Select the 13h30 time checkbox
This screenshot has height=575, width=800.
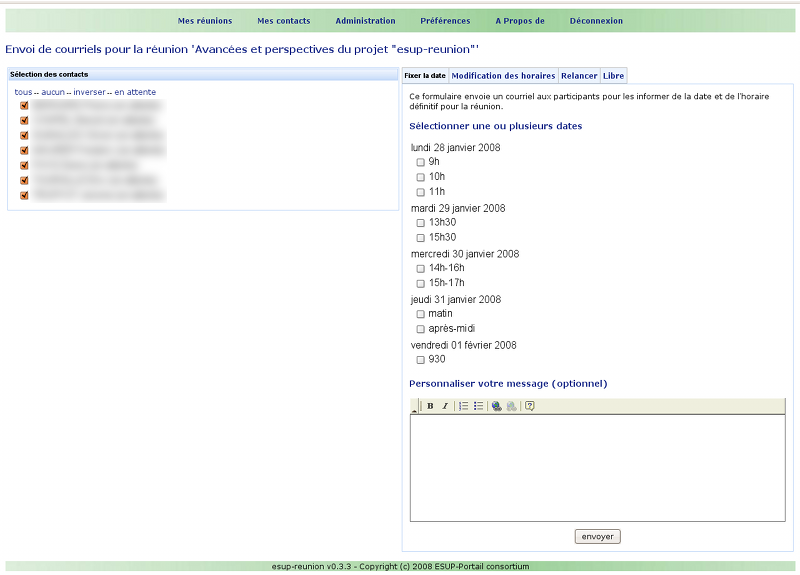click(x=421, y=223)
